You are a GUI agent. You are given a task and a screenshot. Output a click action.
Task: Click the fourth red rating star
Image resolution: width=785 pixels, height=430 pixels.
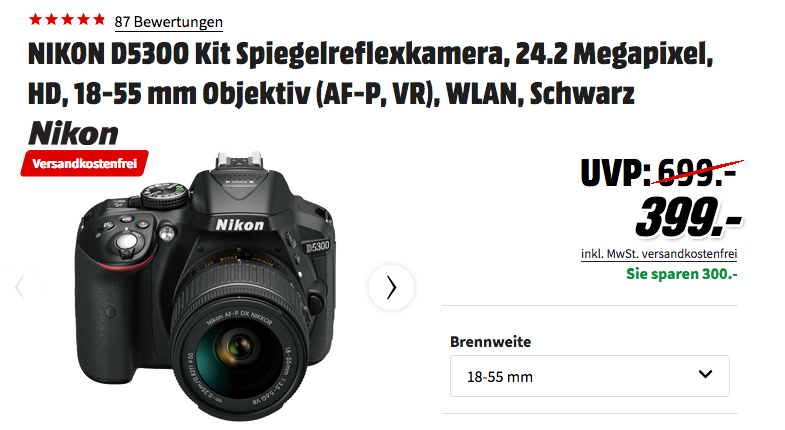(83, 20)
